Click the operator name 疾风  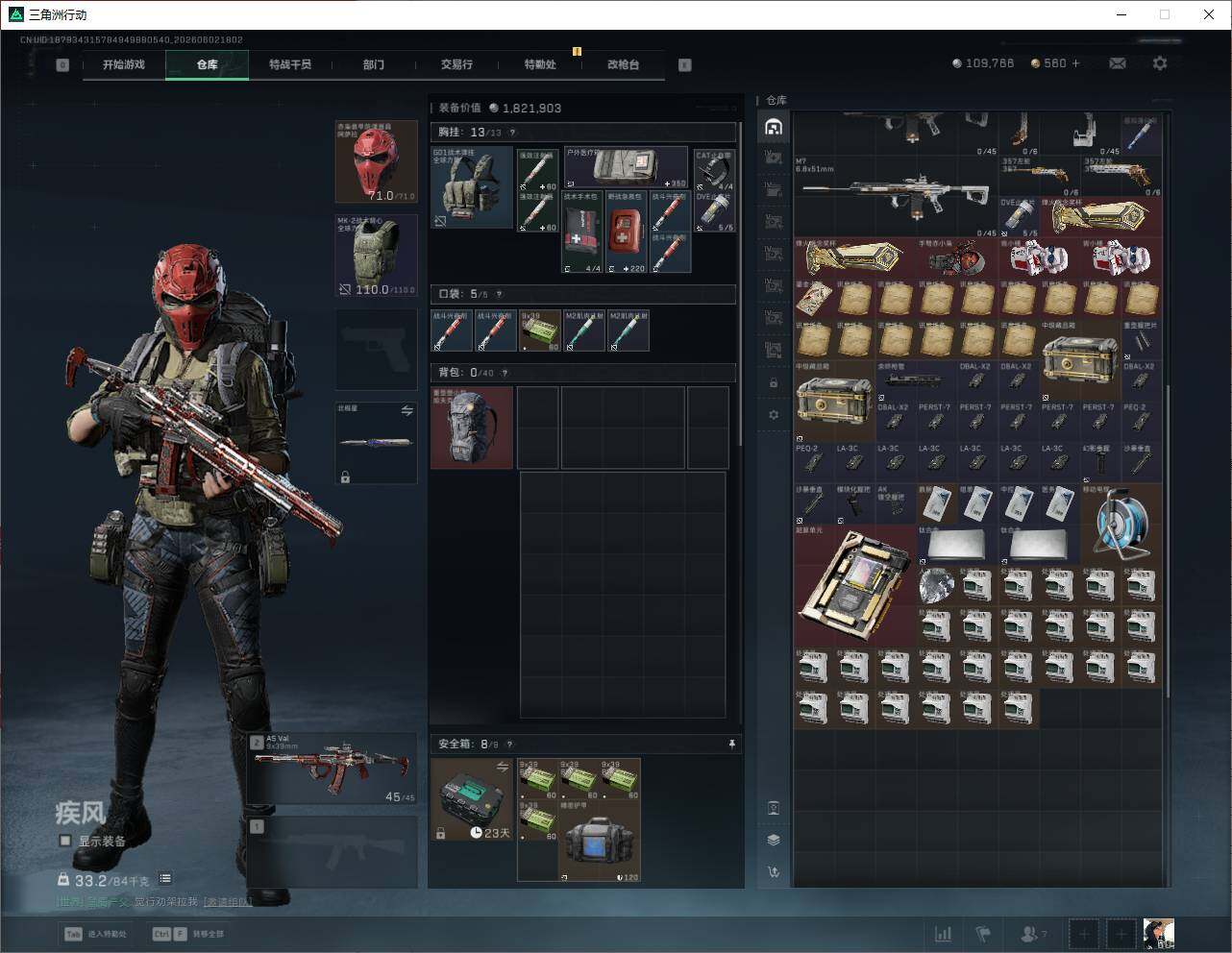(80, 813)
